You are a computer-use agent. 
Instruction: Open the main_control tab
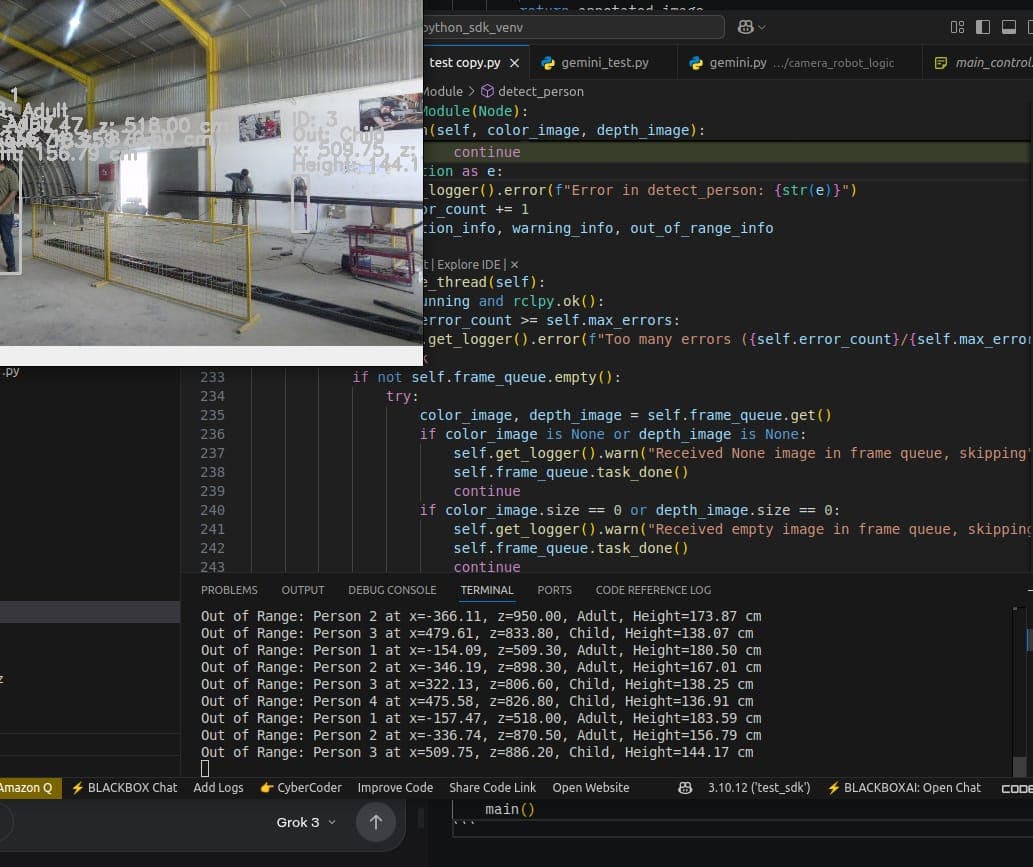(984, 63)
